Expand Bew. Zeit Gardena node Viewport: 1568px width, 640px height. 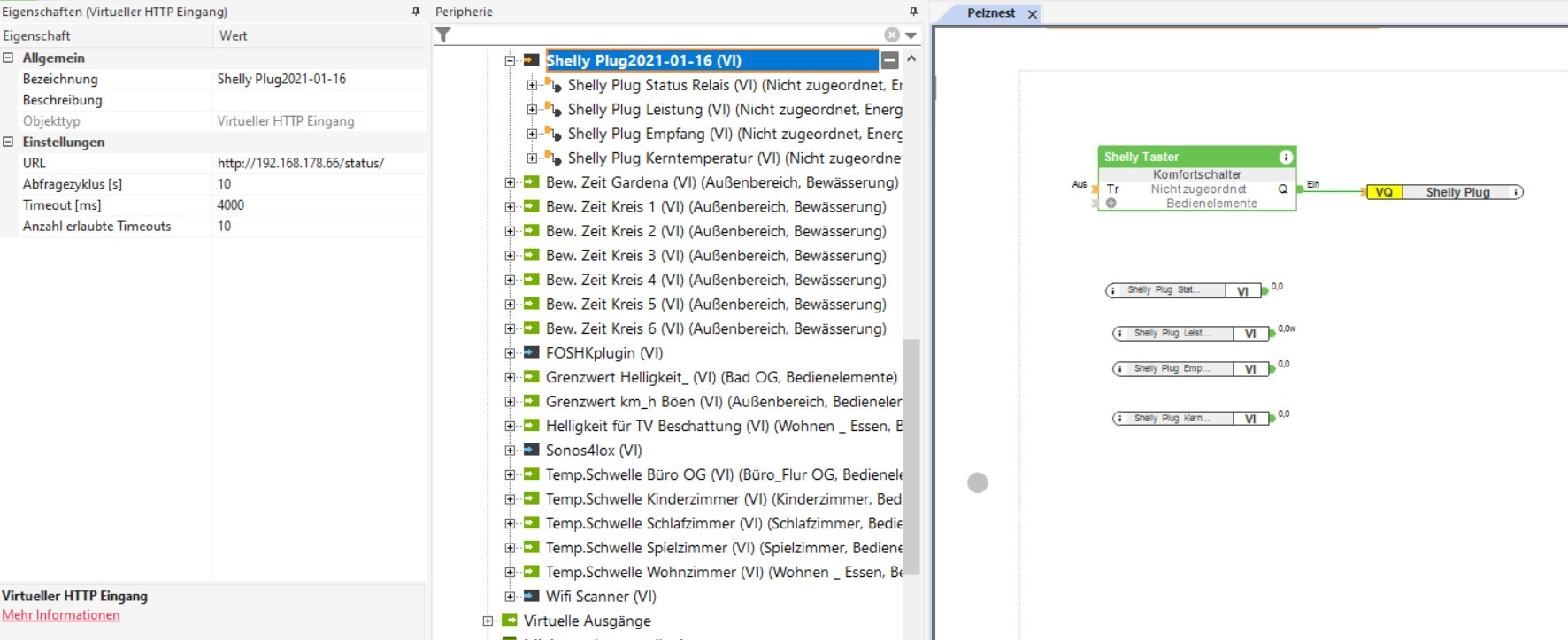click(x=510, y=182)
